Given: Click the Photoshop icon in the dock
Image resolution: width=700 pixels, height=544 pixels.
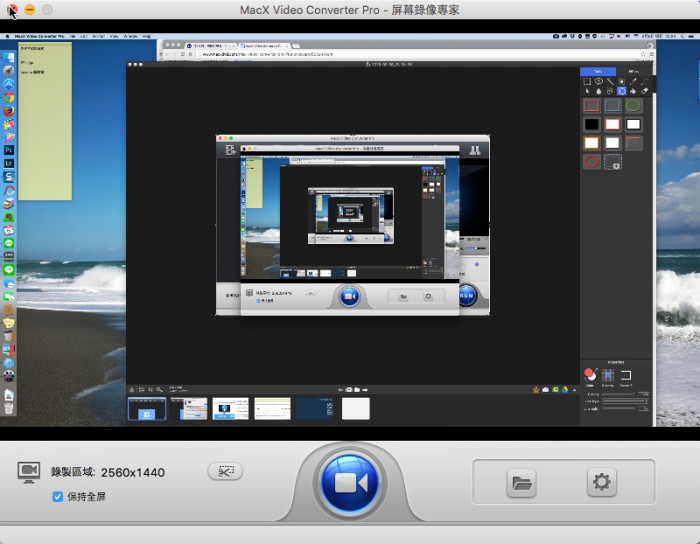Looking at the screenshot, I should [9, 149].
